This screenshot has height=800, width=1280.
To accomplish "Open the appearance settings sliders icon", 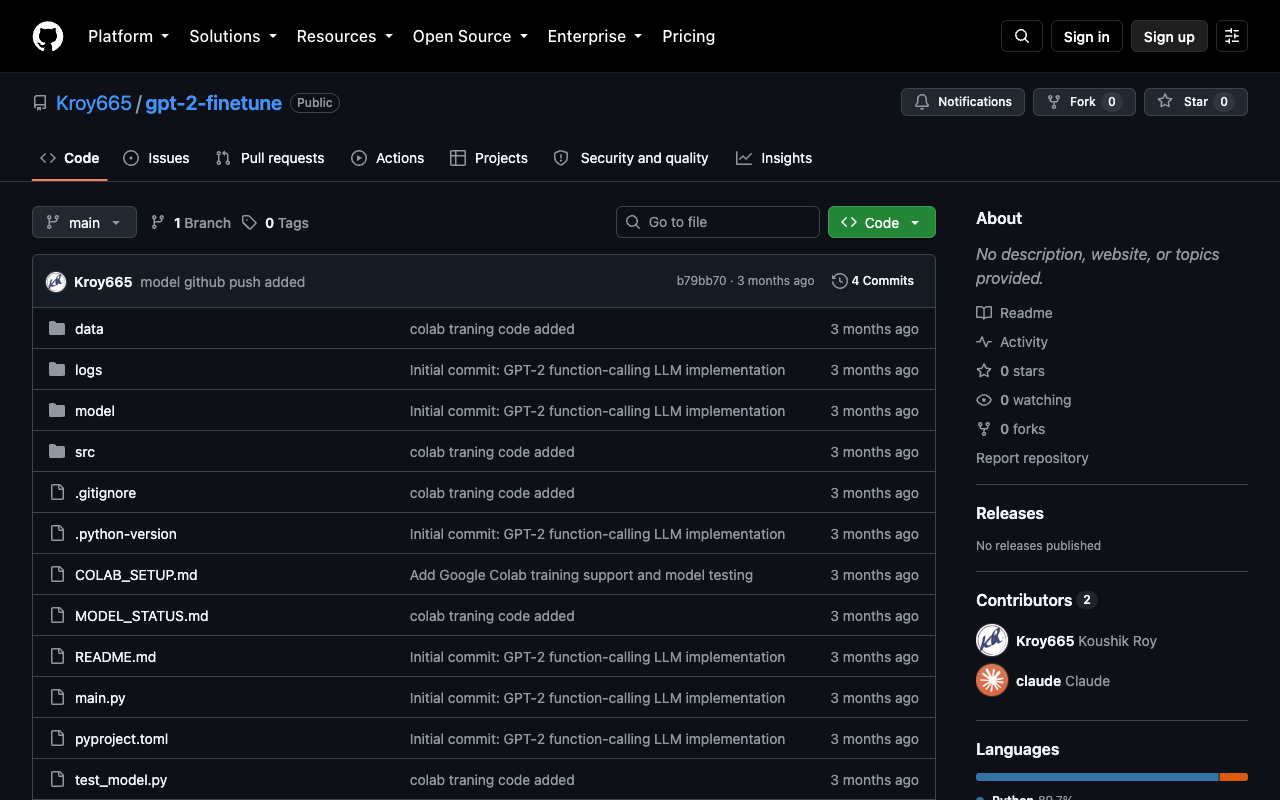I will point(1232,36).
